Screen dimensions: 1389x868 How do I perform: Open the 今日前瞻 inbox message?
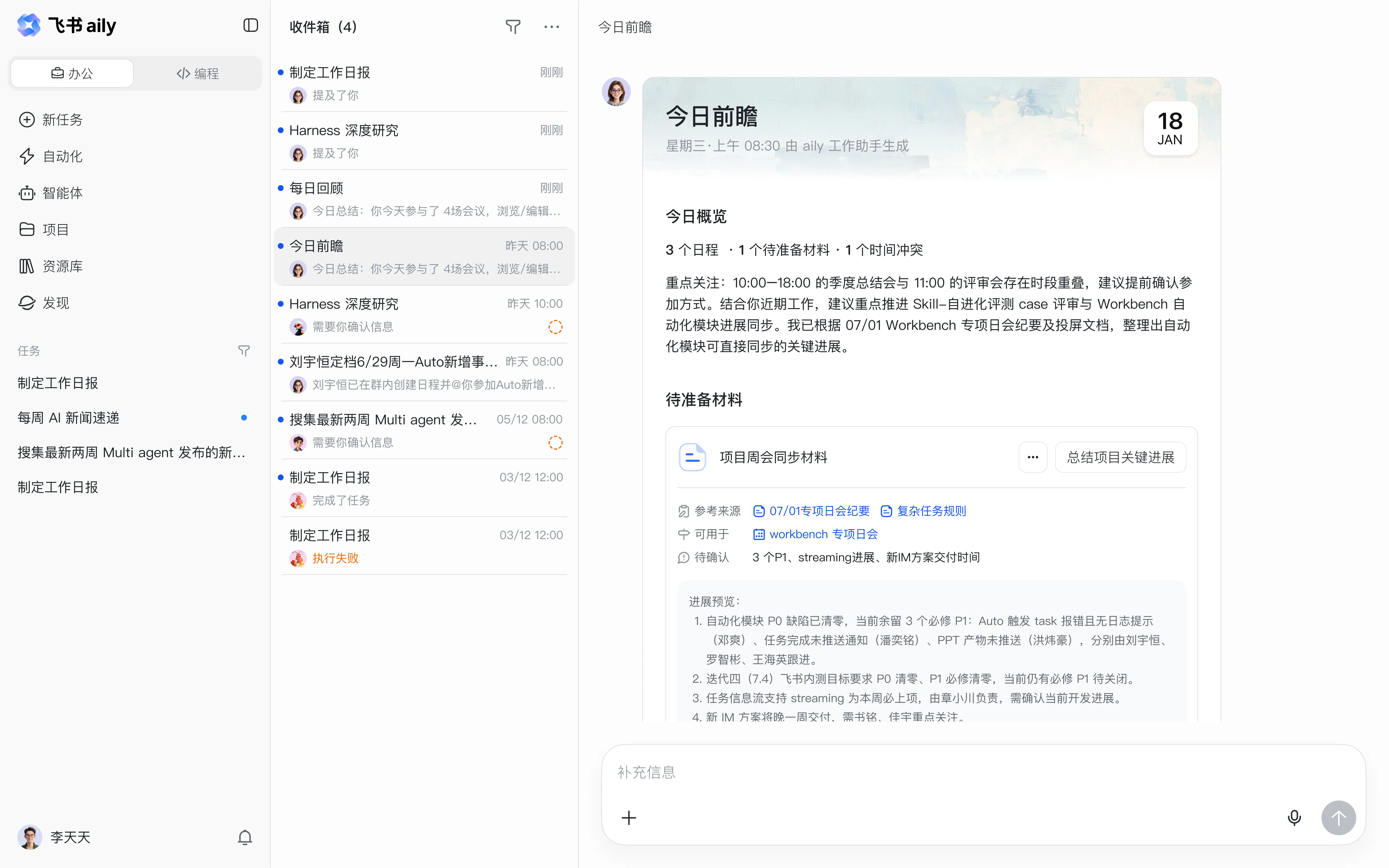[424, 257]
